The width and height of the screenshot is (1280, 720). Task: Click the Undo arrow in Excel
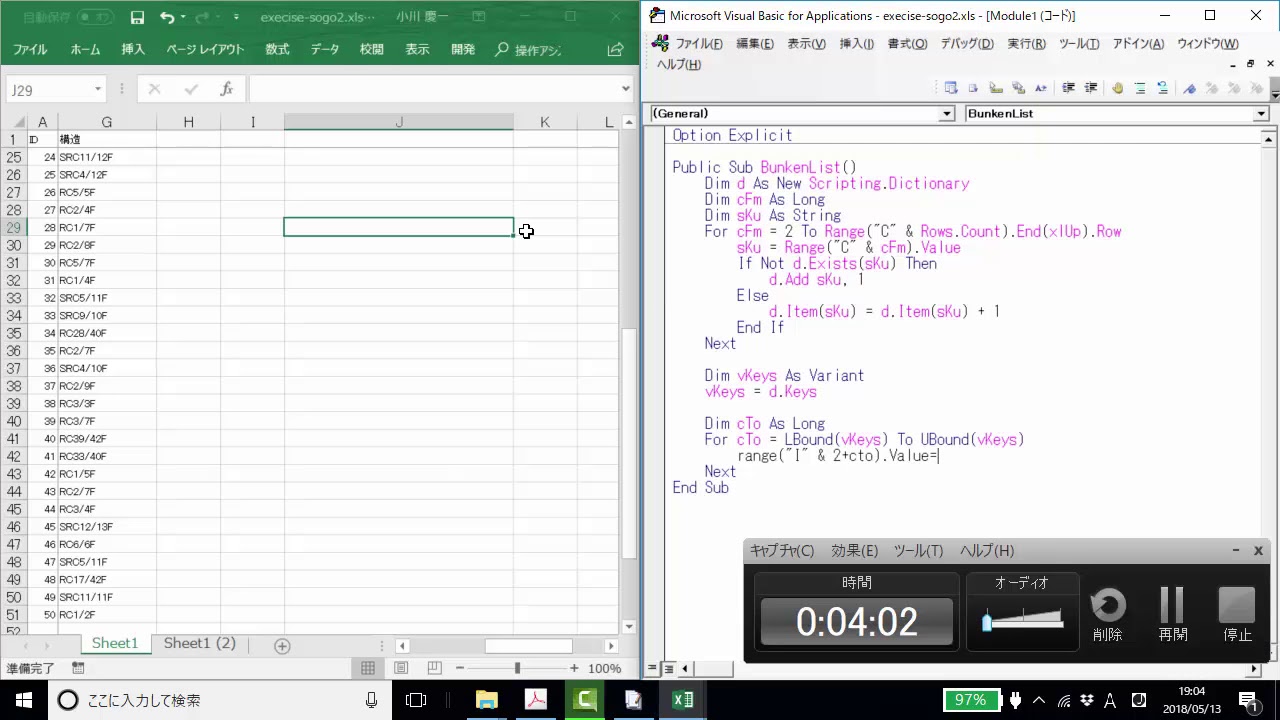pyautogui.click(x=167, y=17)
